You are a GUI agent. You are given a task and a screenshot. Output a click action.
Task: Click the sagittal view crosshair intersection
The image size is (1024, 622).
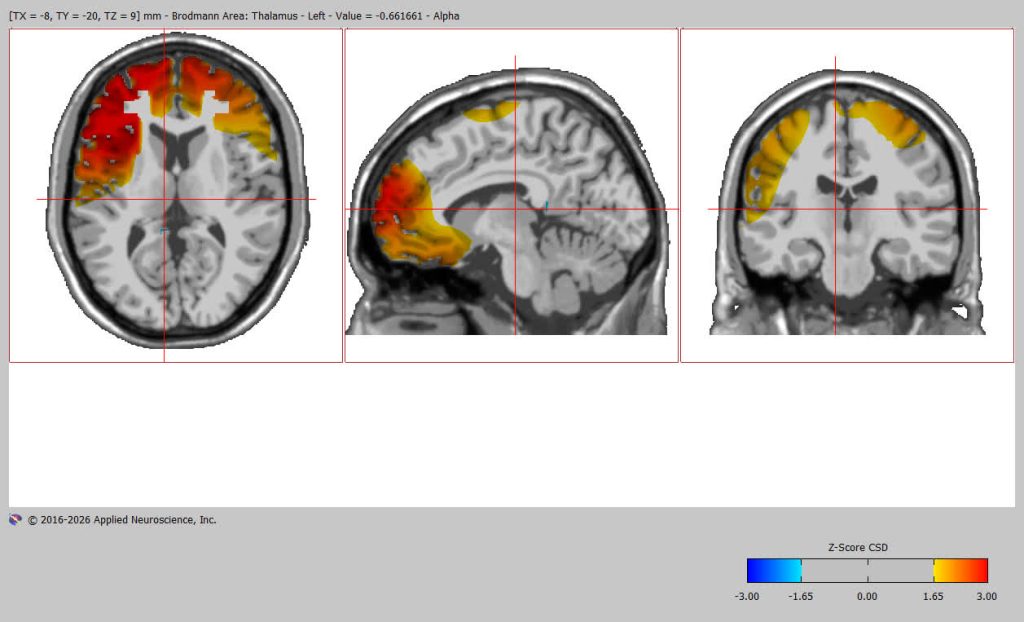[x=515, y=209]
